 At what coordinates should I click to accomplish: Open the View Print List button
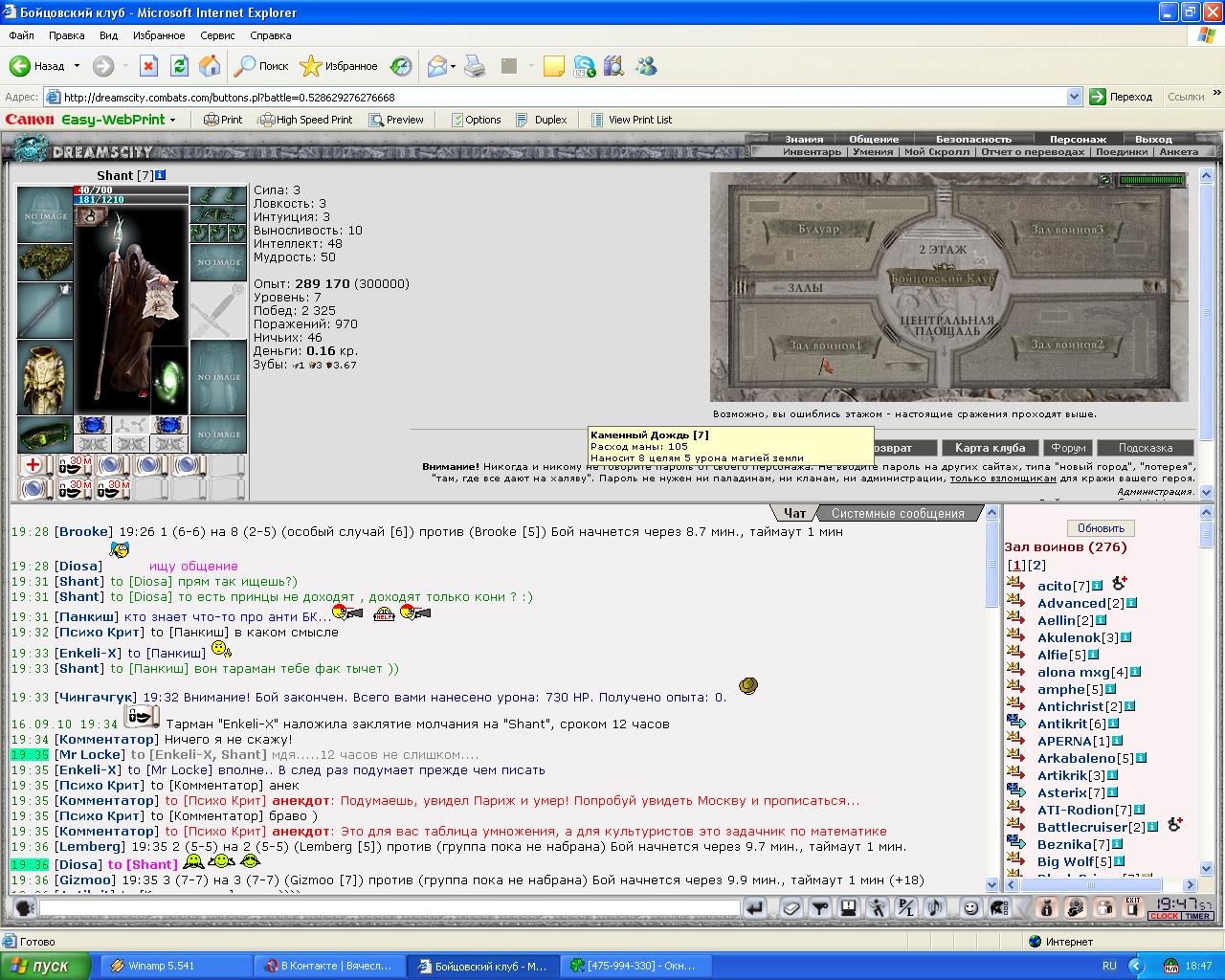[x=632, y=120]
